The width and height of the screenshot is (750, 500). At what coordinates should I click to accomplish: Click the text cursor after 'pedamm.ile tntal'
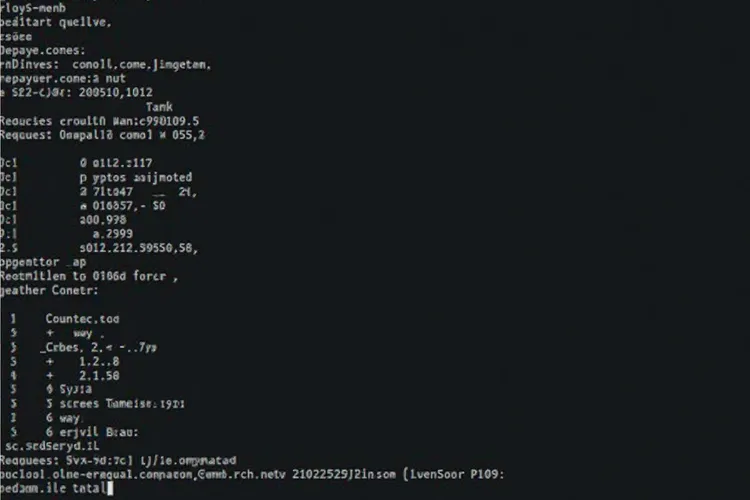110,488
